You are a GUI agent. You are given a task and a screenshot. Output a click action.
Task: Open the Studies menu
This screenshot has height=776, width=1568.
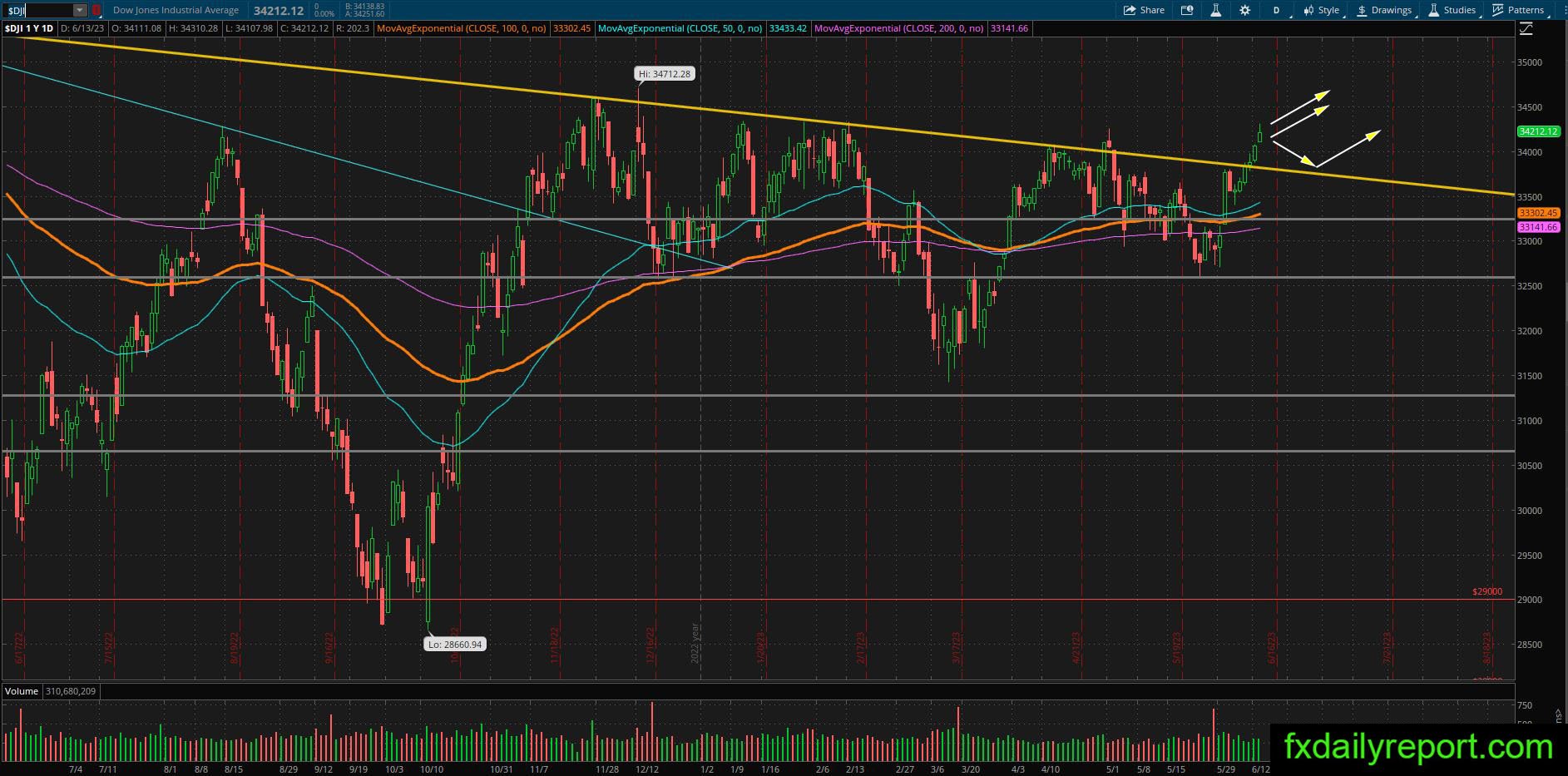(1452, 10)
